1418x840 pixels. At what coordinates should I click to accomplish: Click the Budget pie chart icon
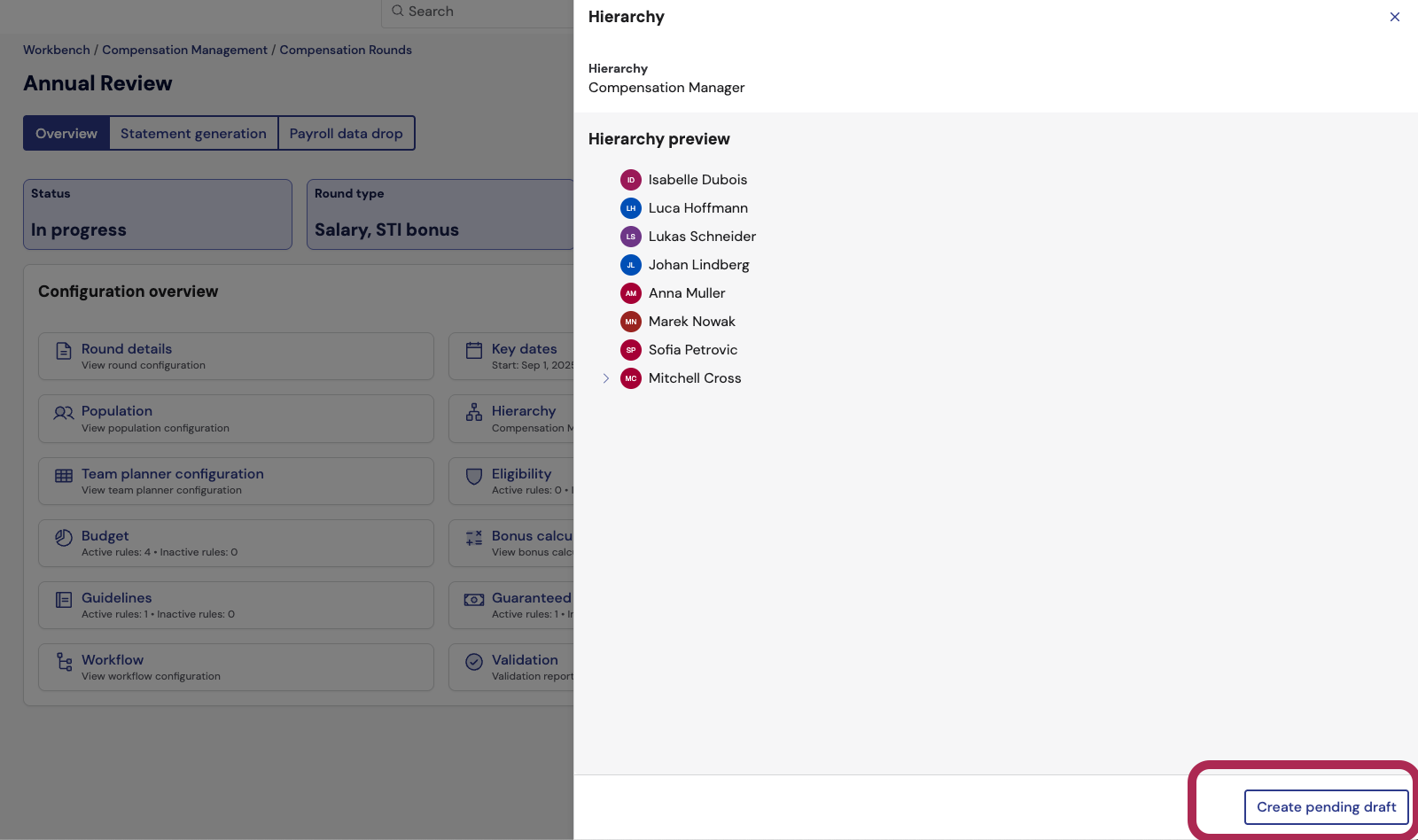point(64,538)
